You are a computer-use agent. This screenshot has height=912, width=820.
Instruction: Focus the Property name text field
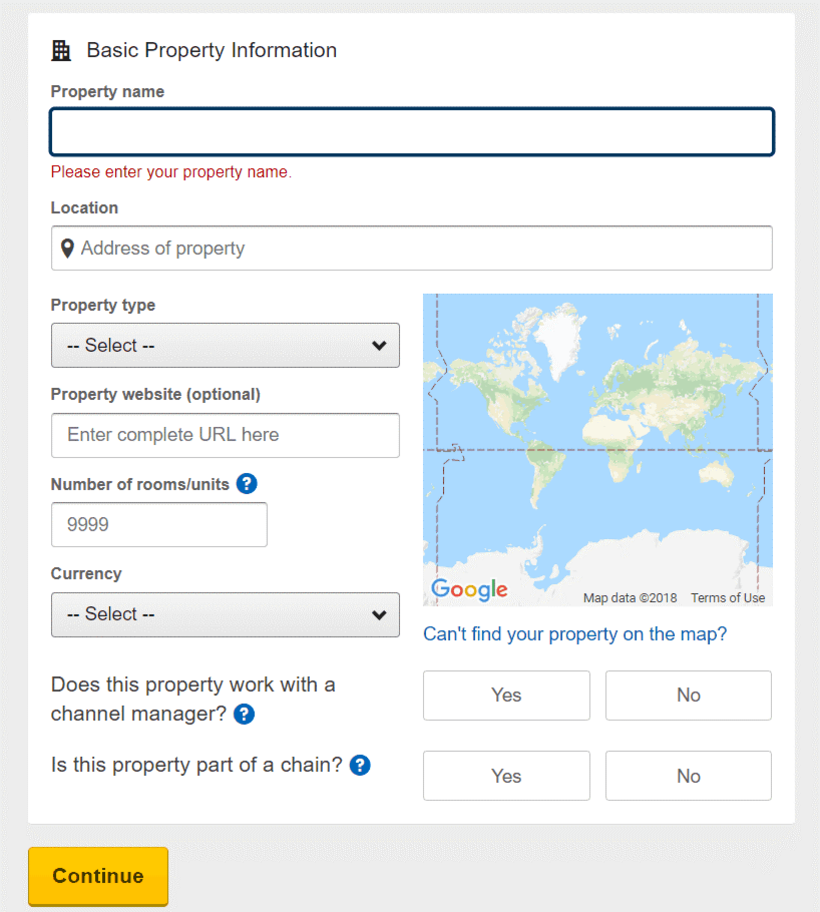pos(412,132)
